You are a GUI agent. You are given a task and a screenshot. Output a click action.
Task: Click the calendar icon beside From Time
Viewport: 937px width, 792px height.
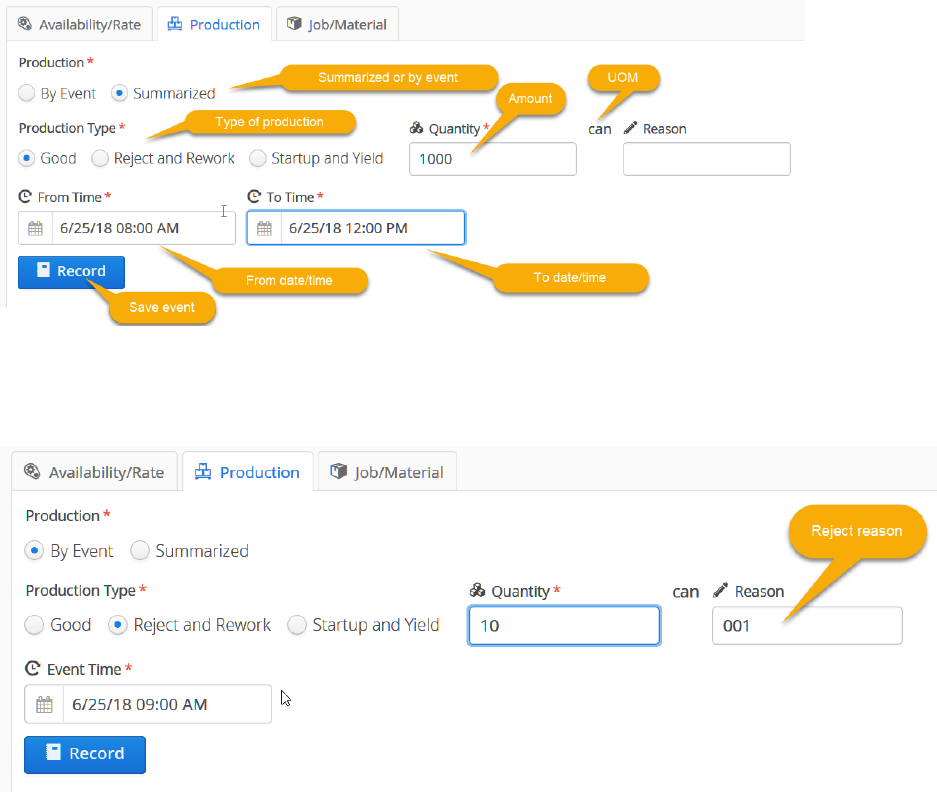(36, 228)
